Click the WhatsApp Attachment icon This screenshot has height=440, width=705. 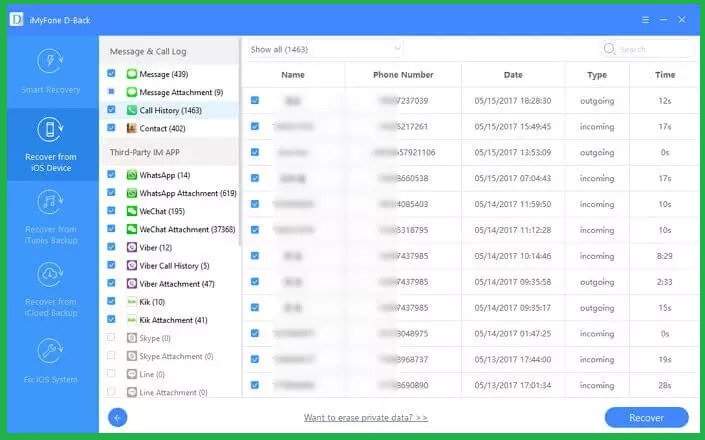(x=132, y=193)
